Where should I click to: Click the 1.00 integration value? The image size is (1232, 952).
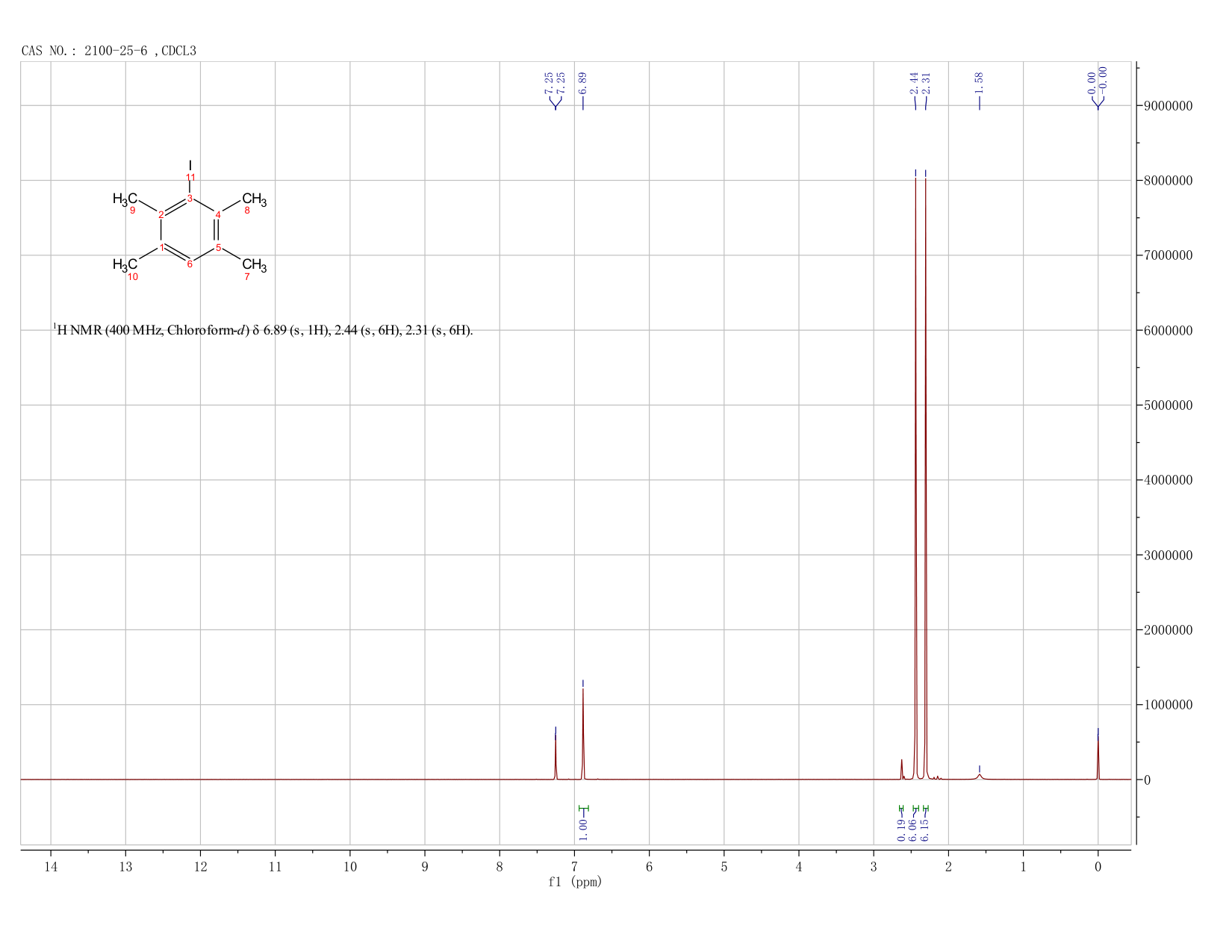[x=583, y=830]
